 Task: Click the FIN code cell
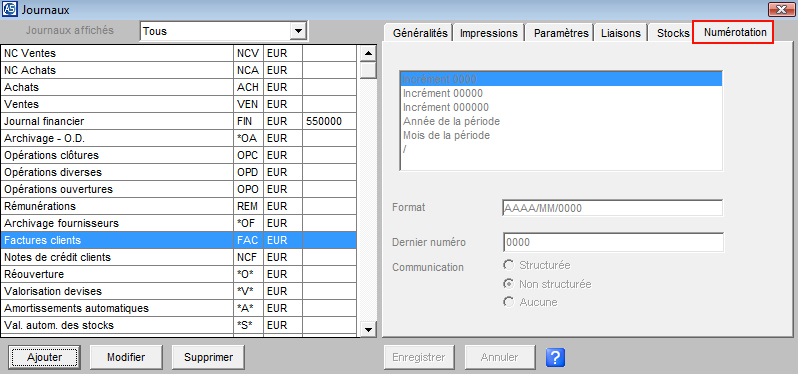(x=248, y=121)
